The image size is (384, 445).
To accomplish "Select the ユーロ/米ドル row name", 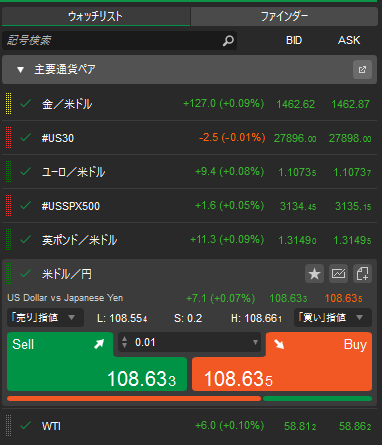I will click(74, 172).
